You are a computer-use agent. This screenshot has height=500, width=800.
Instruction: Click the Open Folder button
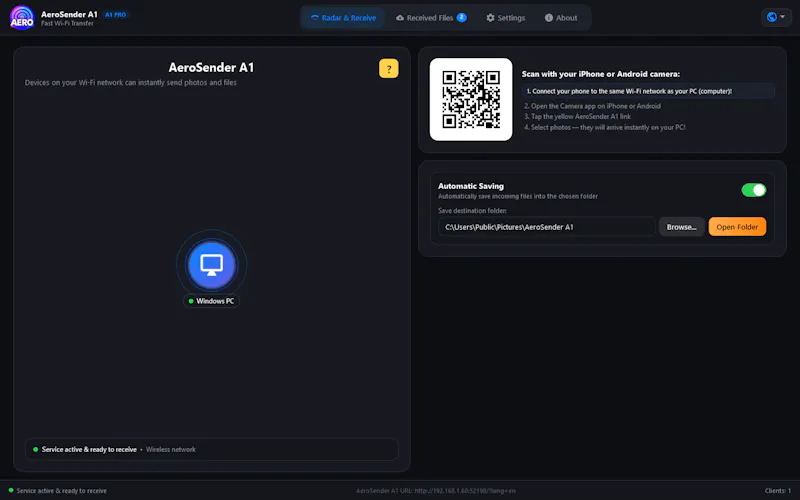click(x=737, y=227)
